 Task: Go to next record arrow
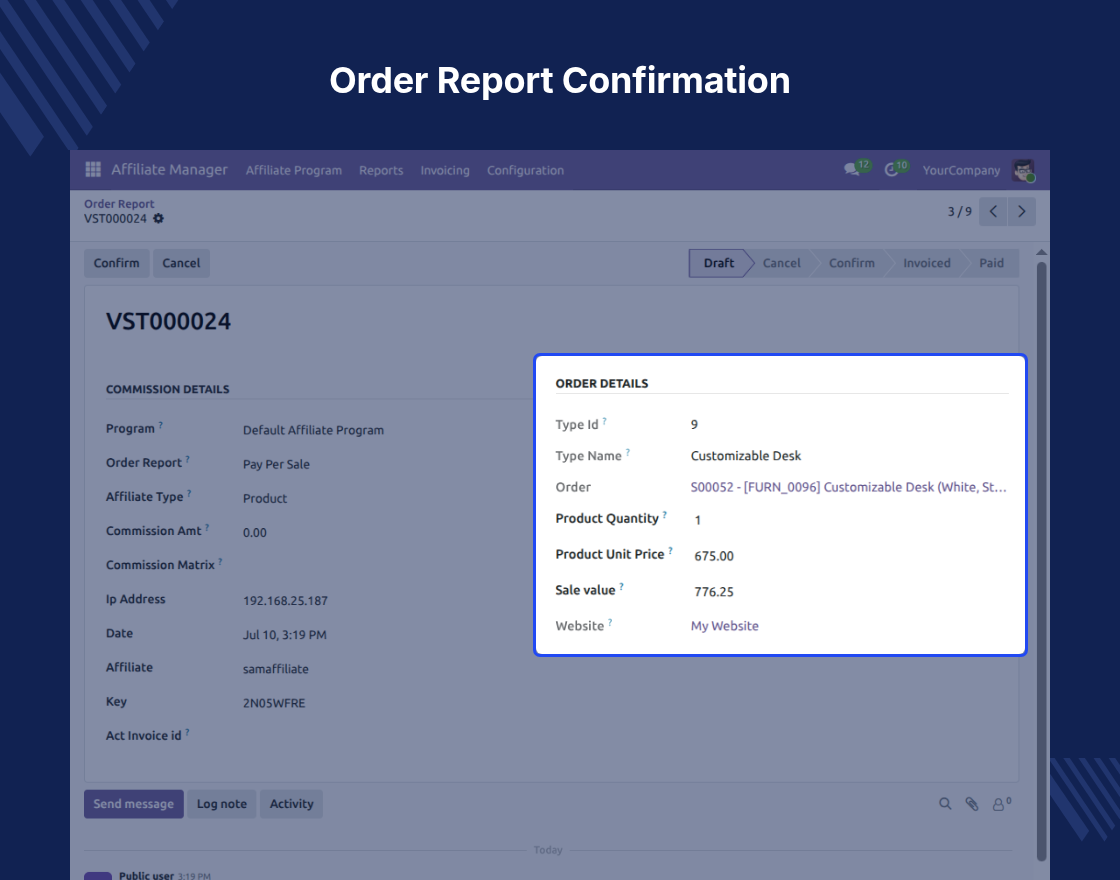click(1021, 211)
